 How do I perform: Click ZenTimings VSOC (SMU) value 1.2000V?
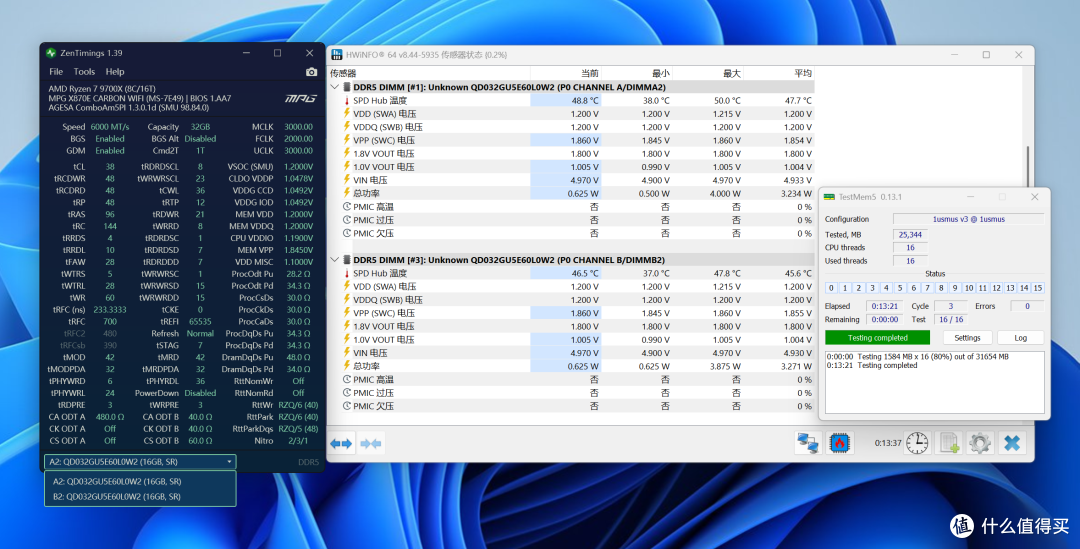(299, 167)
